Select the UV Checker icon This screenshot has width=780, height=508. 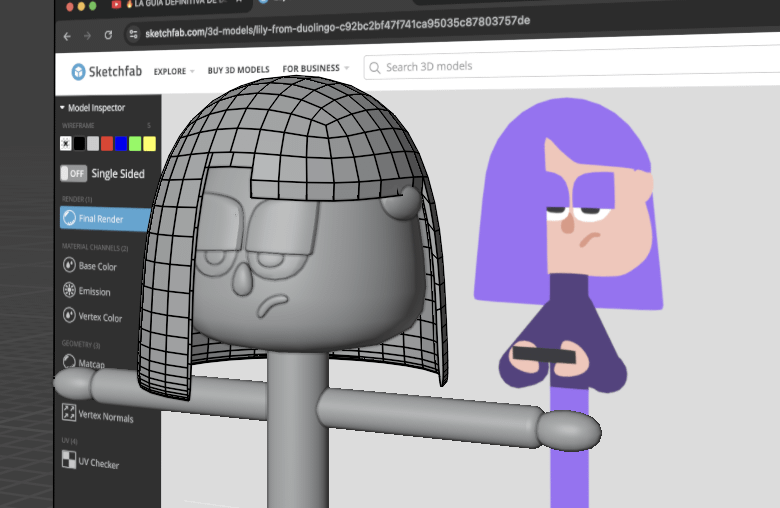[69, 459]
